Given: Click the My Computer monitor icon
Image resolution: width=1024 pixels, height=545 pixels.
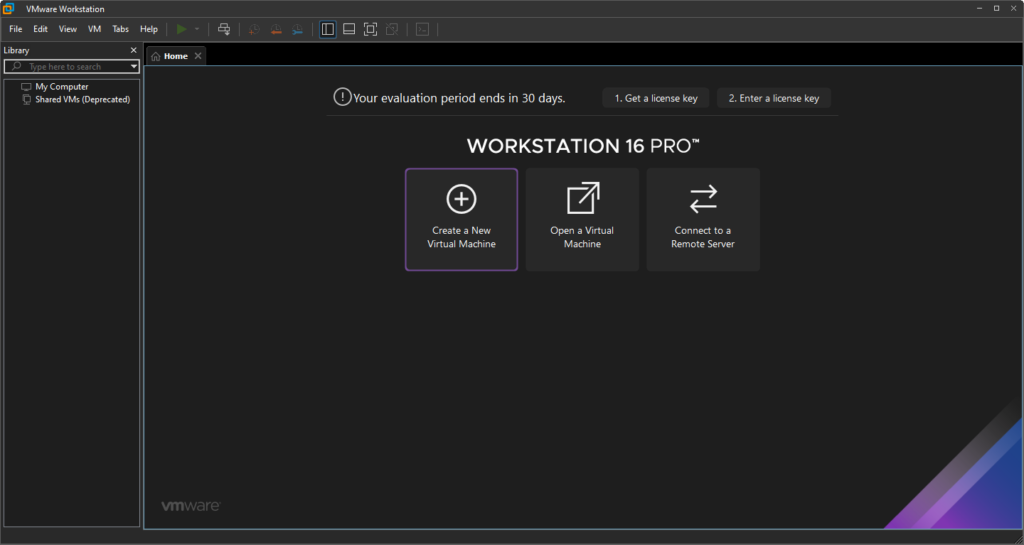Looking at the screenshot, I should (26, 86).
